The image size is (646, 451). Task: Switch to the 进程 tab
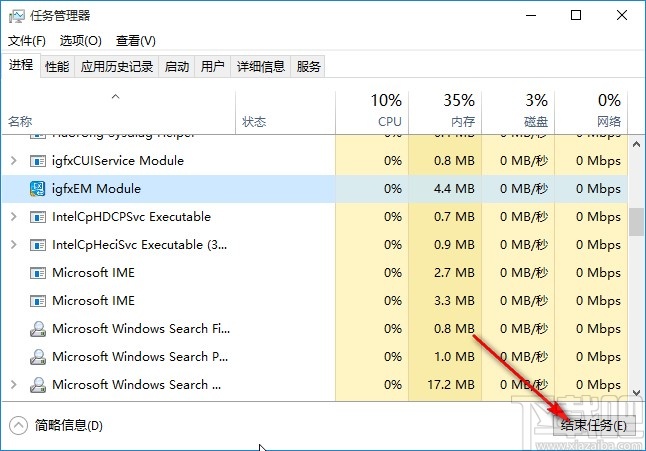21,65
